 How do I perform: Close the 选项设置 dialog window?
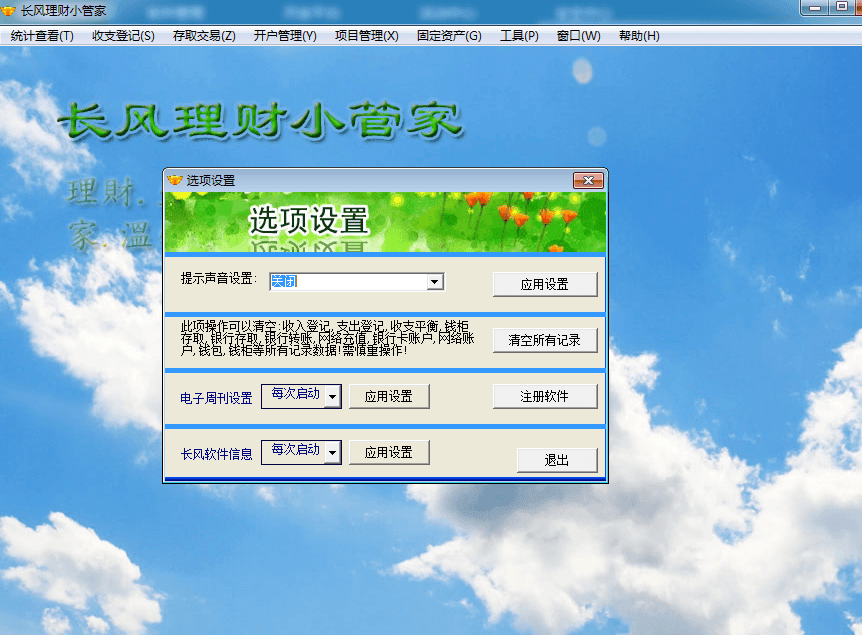(588, 180)
